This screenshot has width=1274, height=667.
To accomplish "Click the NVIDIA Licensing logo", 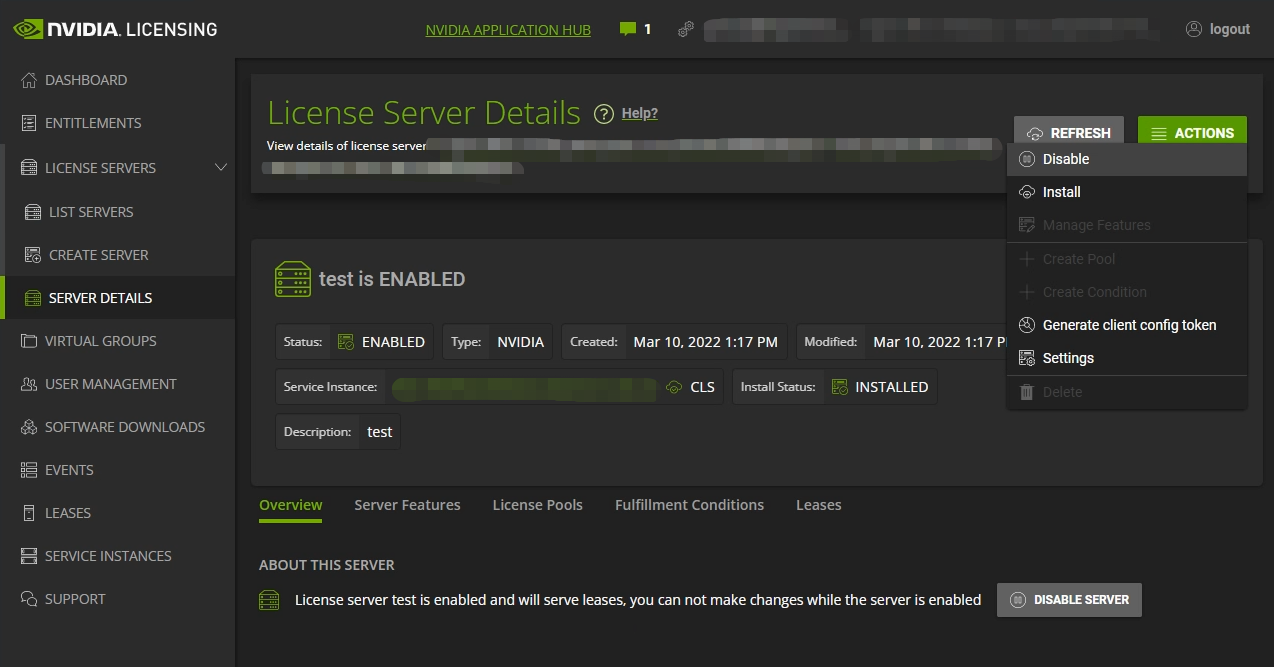I will point(115,29).
